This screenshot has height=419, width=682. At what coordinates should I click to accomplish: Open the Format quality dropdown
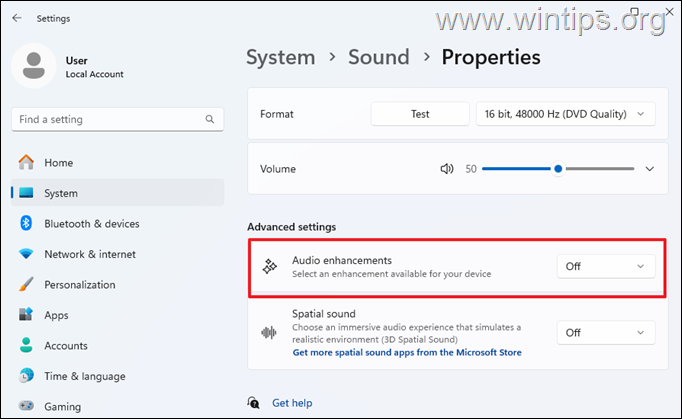(x=565, y=114)
